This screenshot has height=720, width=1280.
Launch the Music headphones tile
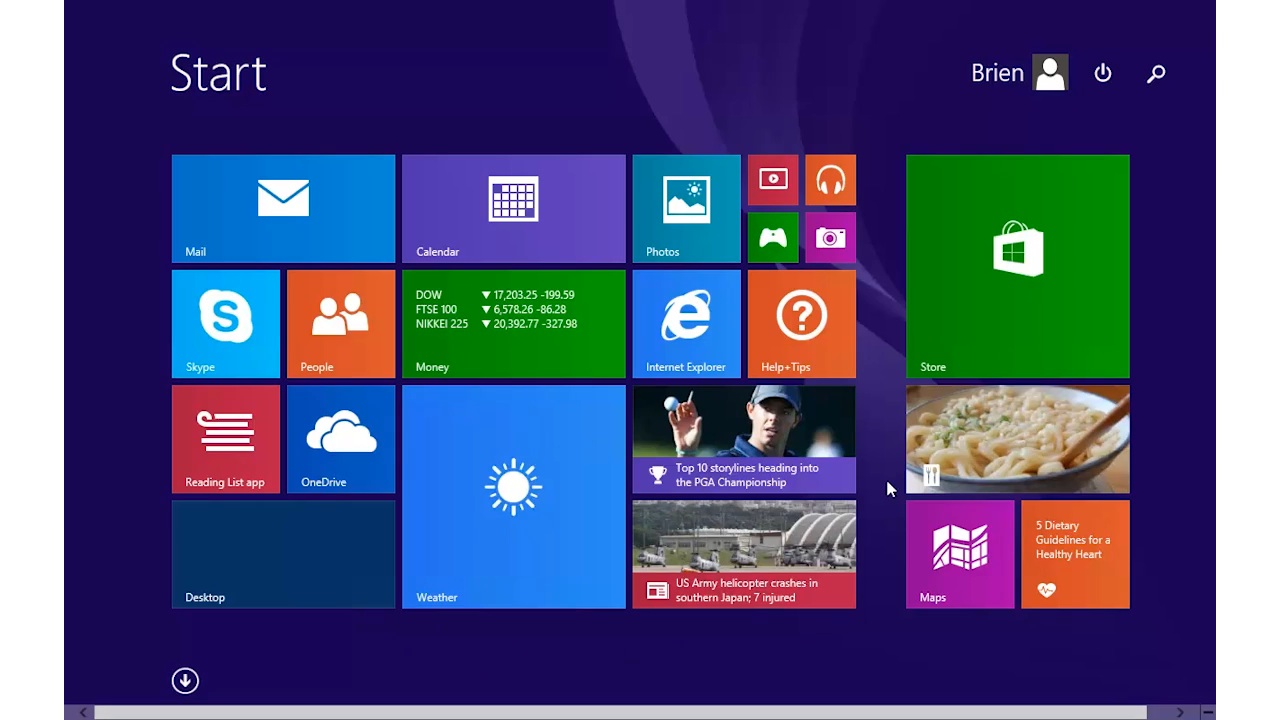point(830,180)
